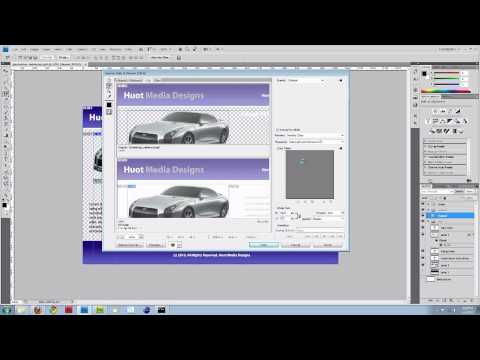Click the Invert adjustment icon
Screen dimensions: 480x360
point(432,131)
